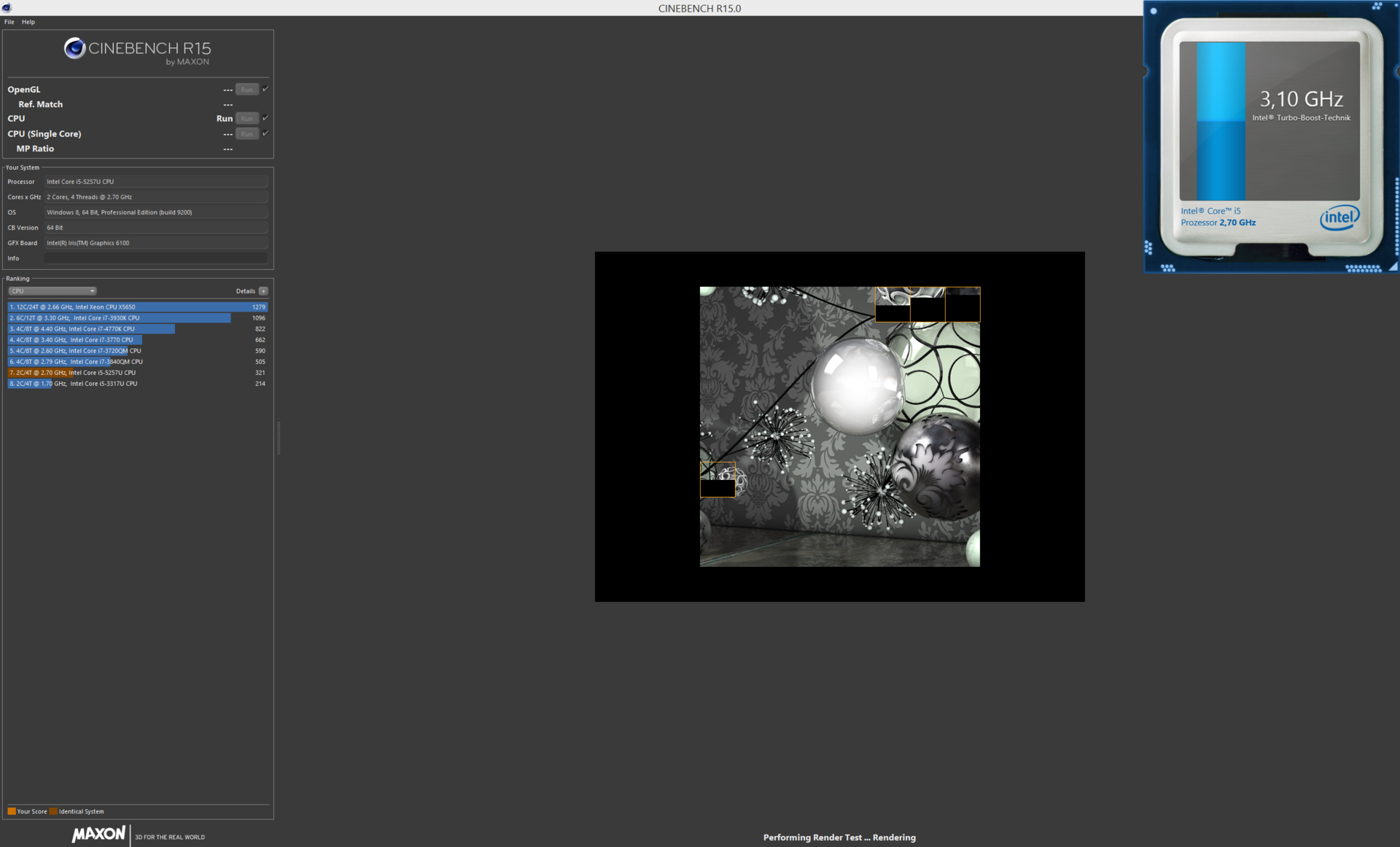Click the MAXON logo at bottom
Screen dimensions: 1400x847
(98, 834)
